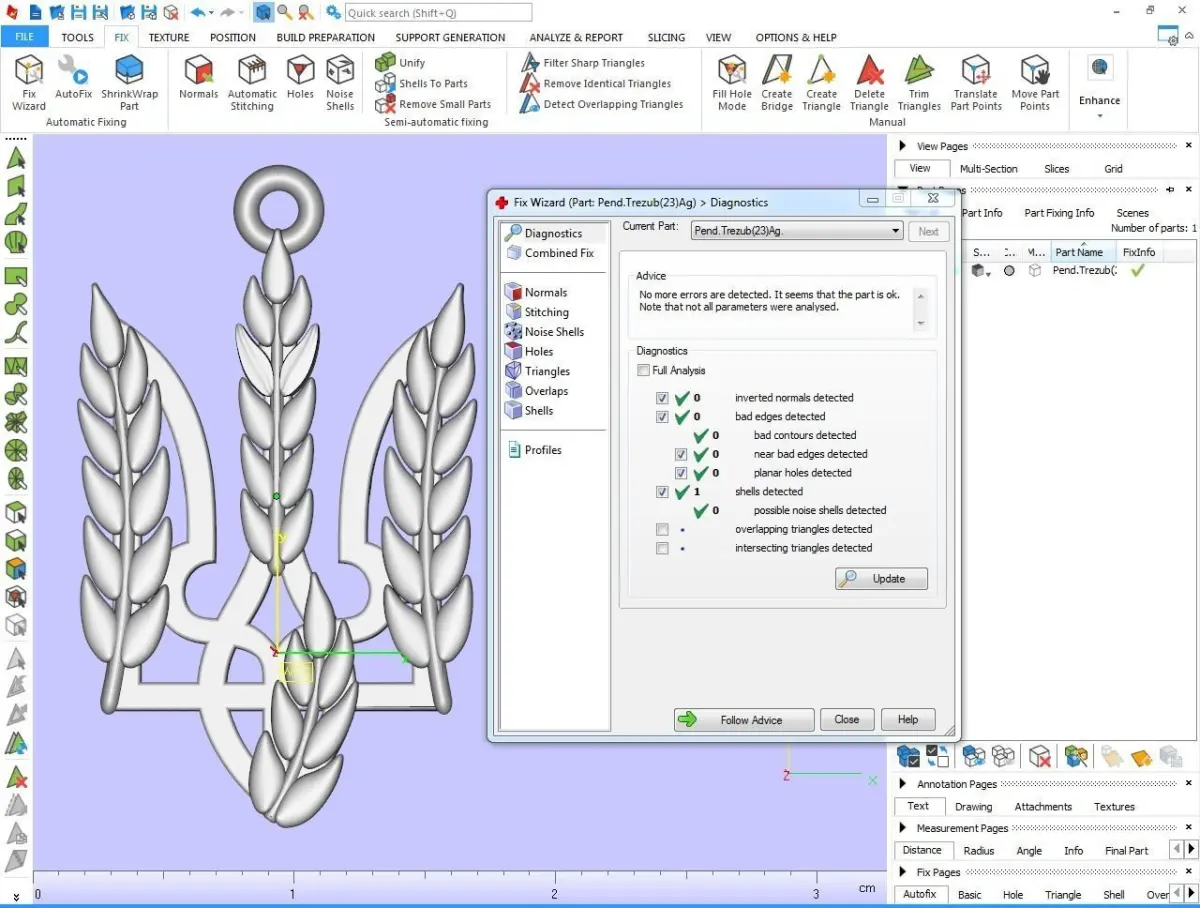
Task: Expand the Fix Pages panel arrow
Action: [902, 872]
